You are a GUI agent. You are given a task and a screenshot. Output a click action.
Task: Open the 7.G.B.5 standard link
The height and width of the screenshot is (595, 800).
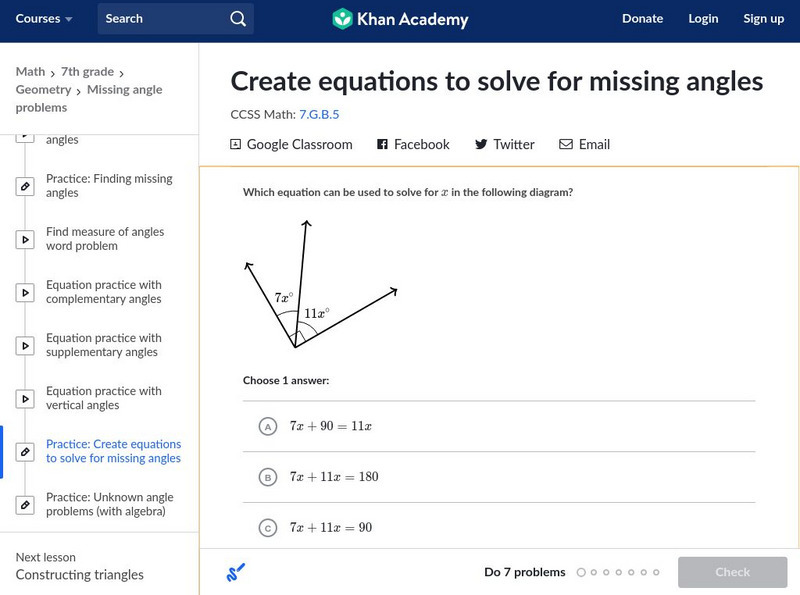[319, 114]
